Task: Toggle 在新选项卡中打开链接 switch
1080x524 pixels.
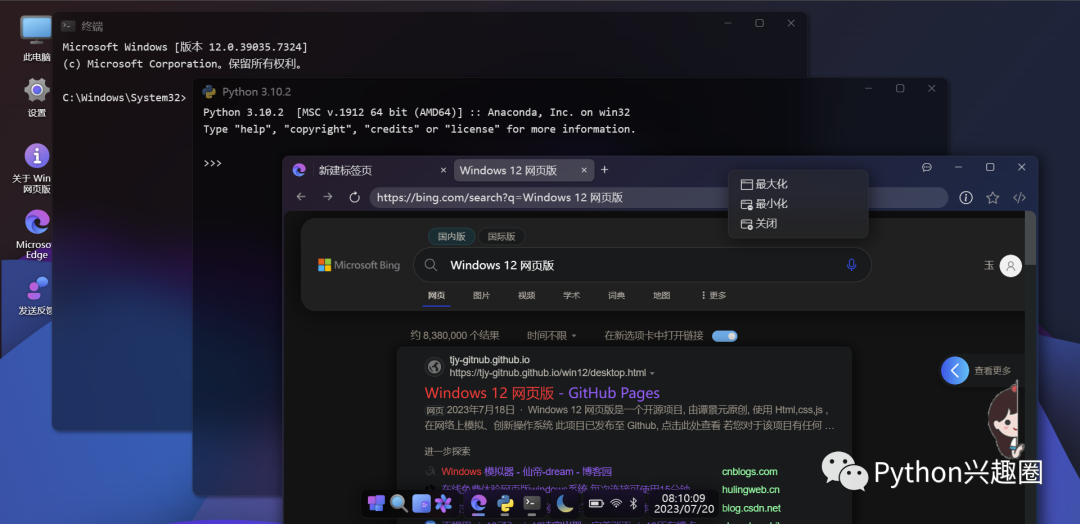Action: tap(725, 336)
